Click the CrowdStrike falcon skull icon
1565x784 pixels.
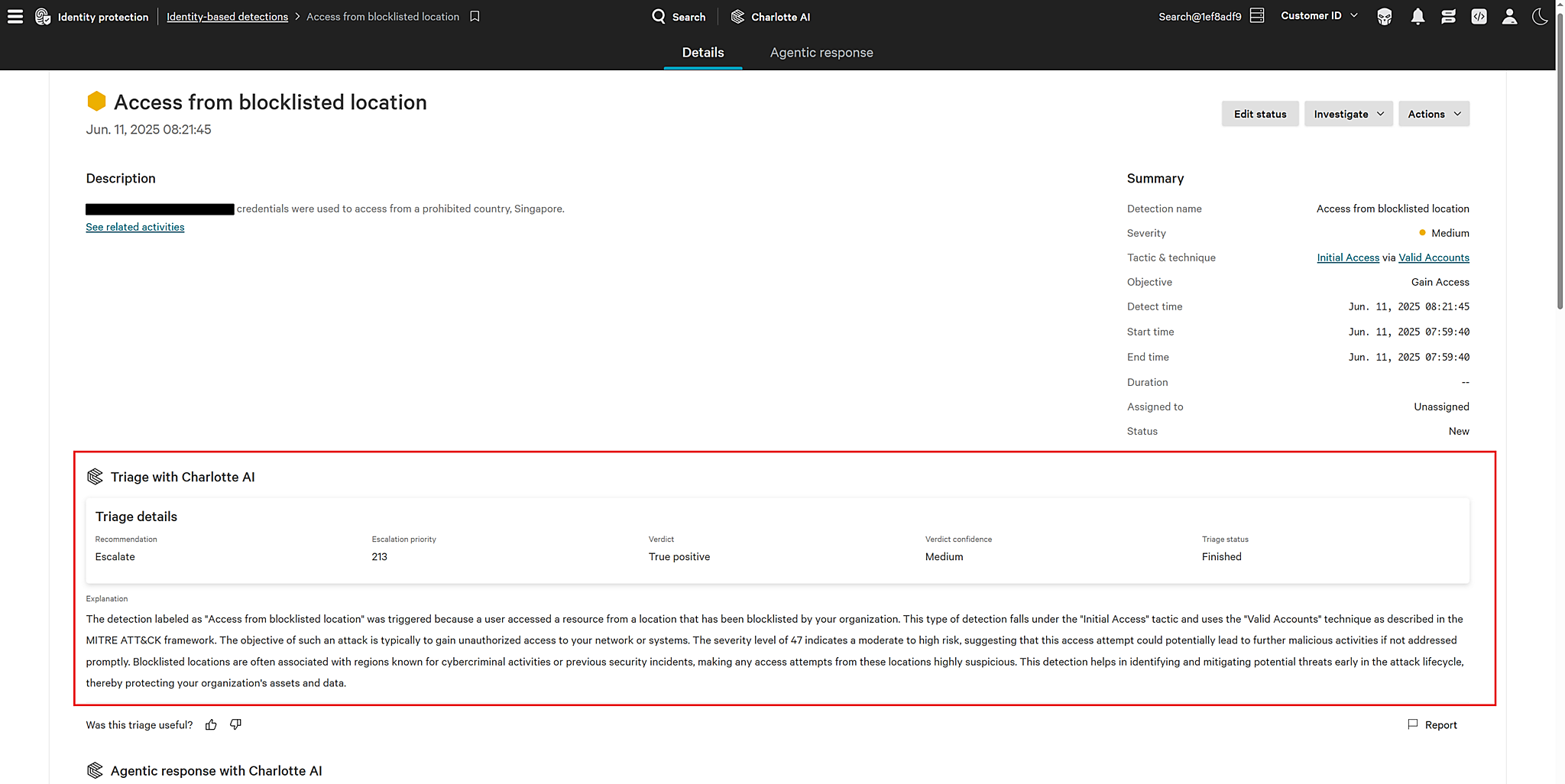1383,16
